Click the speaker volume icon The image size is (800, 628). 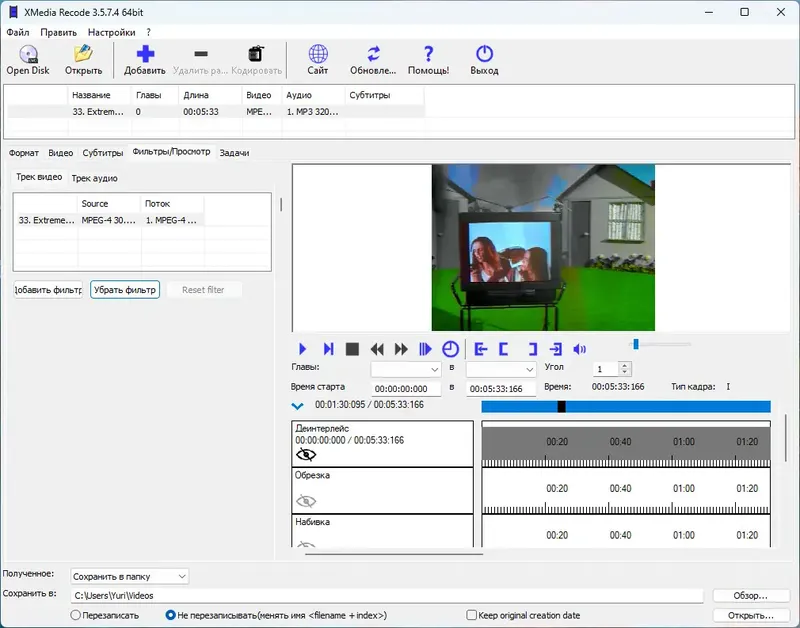[x=579, y=349]
